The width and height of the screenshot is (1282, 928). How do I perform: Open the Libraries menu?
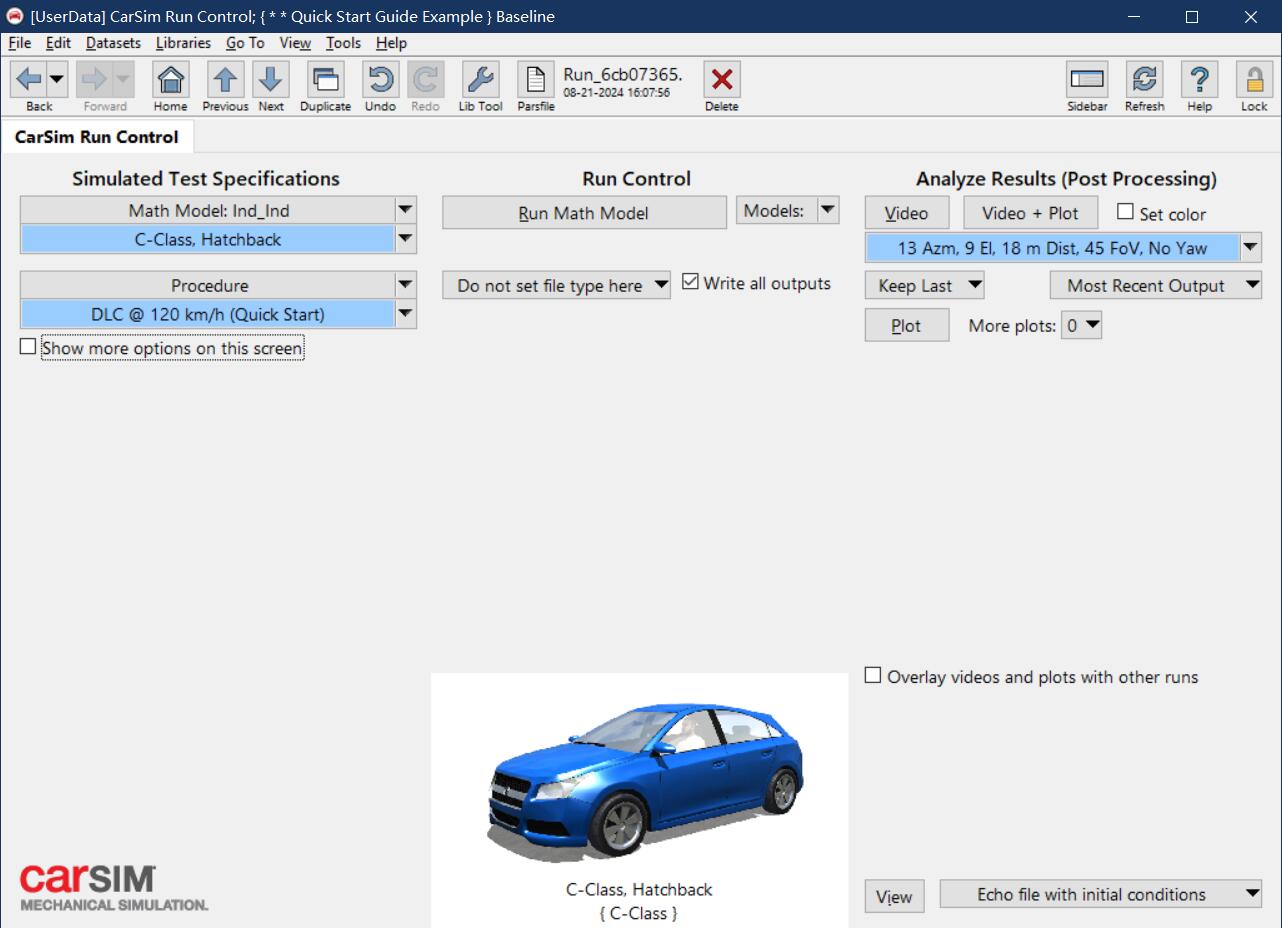pyautogui.click(x=183, y=43)
